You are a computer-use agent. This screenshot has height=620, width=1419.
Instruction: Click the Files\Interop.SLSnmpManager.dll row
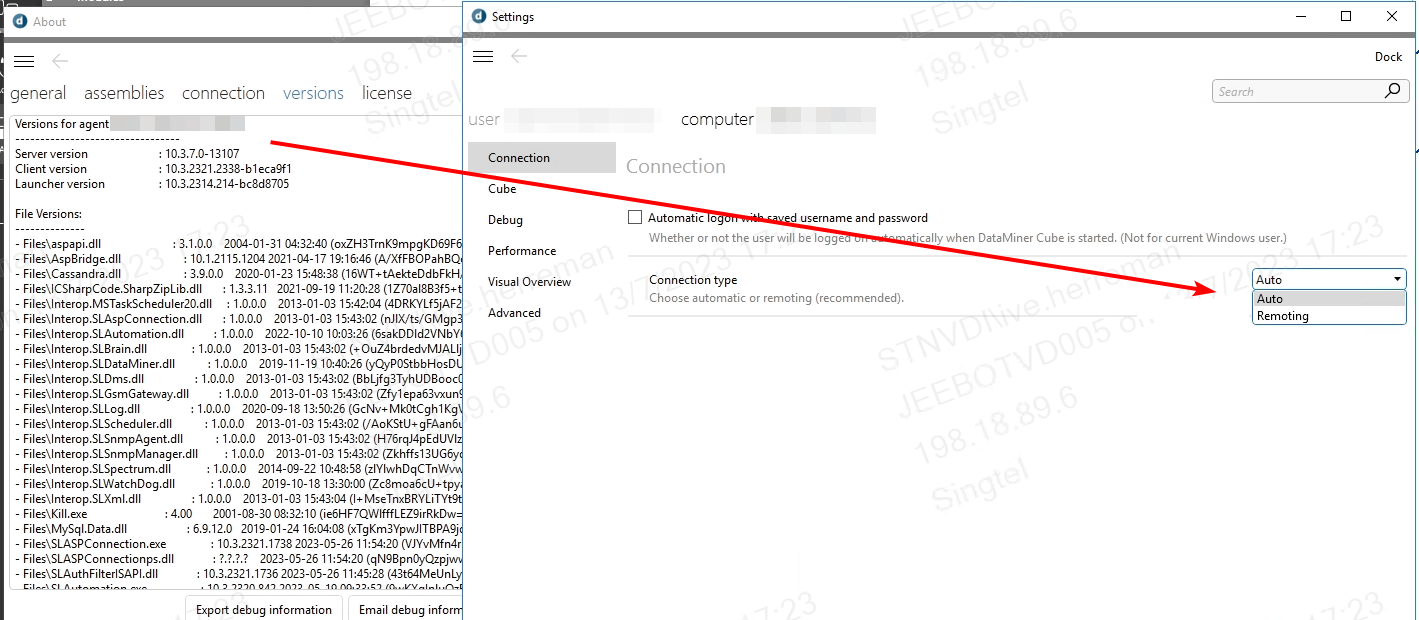pyautogui.click(x=238, y=454)
